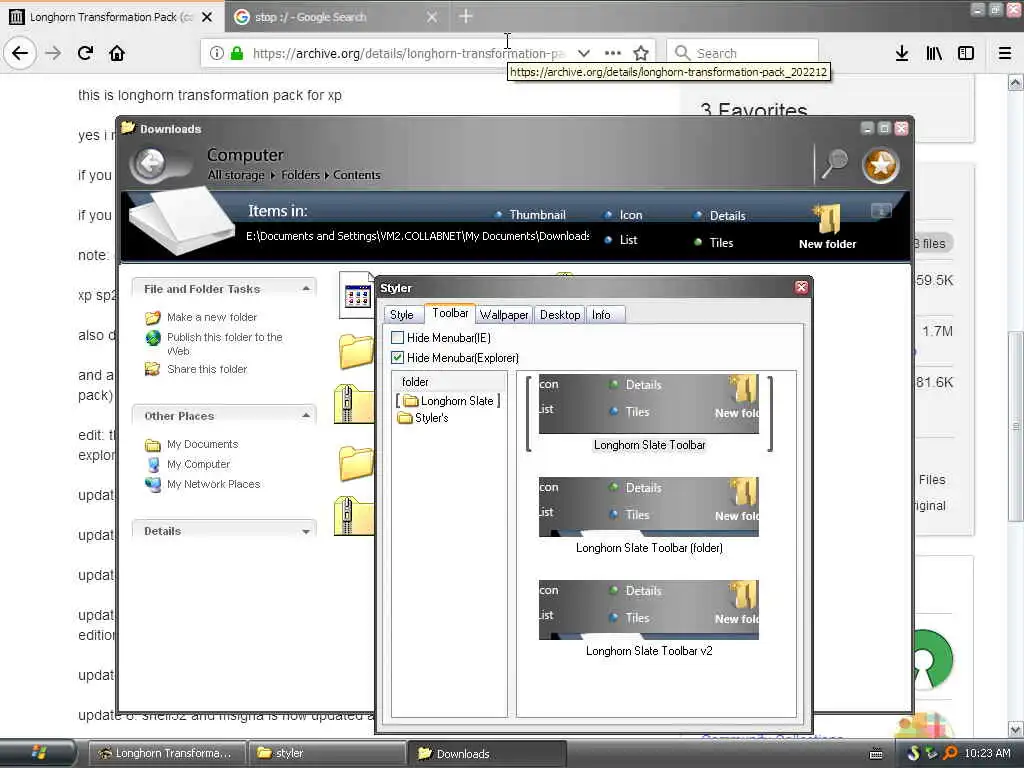This screenshot has width=1024, height=768.
Task: Close the Styler dialog
Action: point(801,287)
